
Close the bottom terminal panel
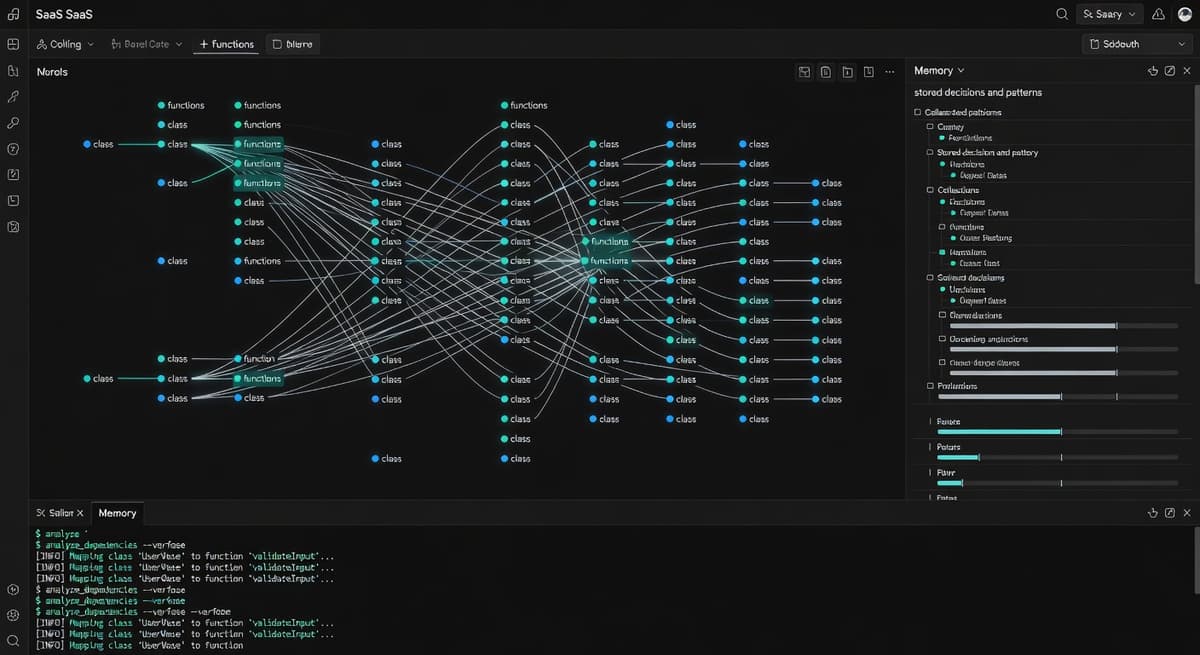pyautogui.click(x=1187, y=512)
